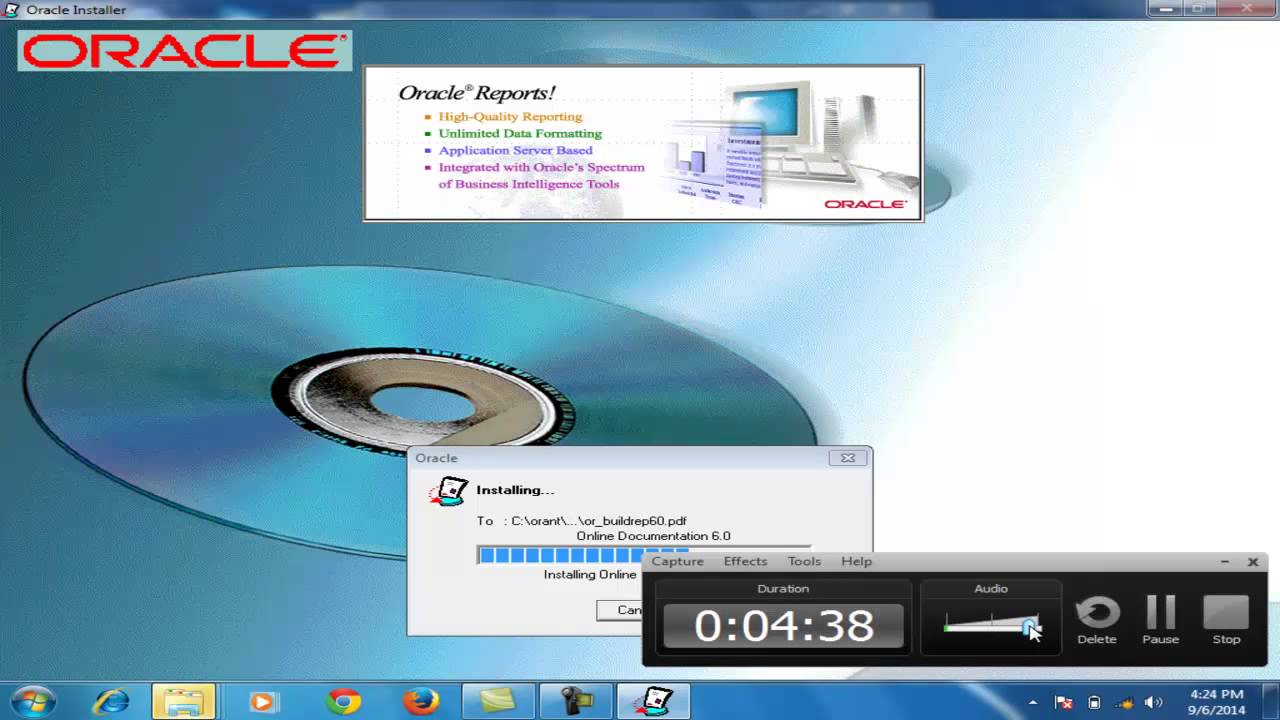Switch to the camcorder recorder app in taskbar
The image size is (1280, 720).
point(576,702)
